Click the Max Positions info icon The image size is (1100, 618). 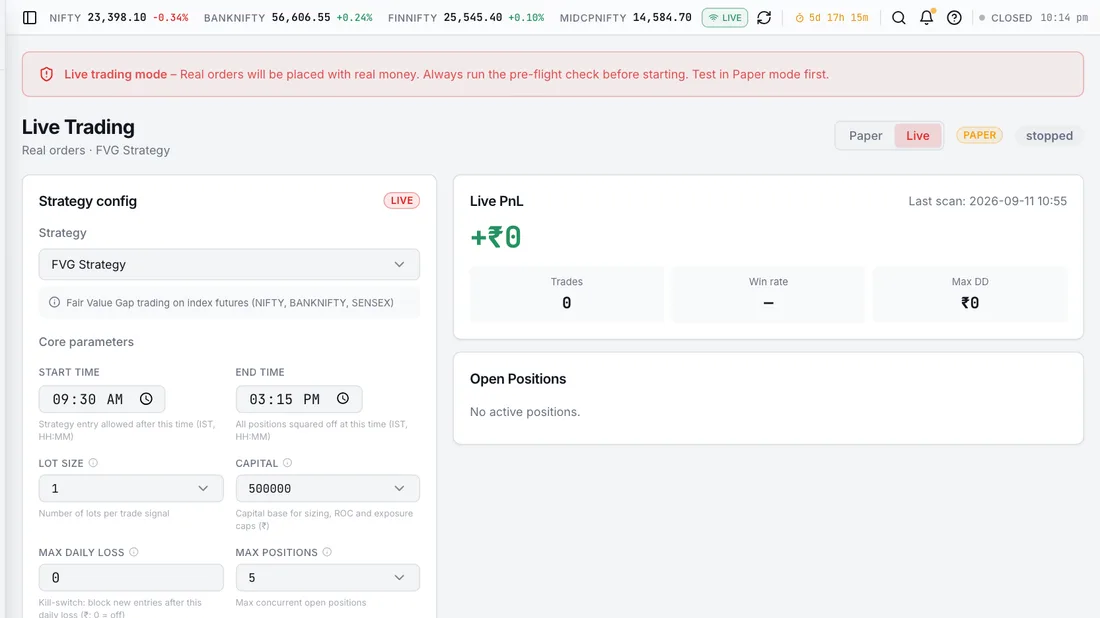pyautogui.click(x=327, y=552)
